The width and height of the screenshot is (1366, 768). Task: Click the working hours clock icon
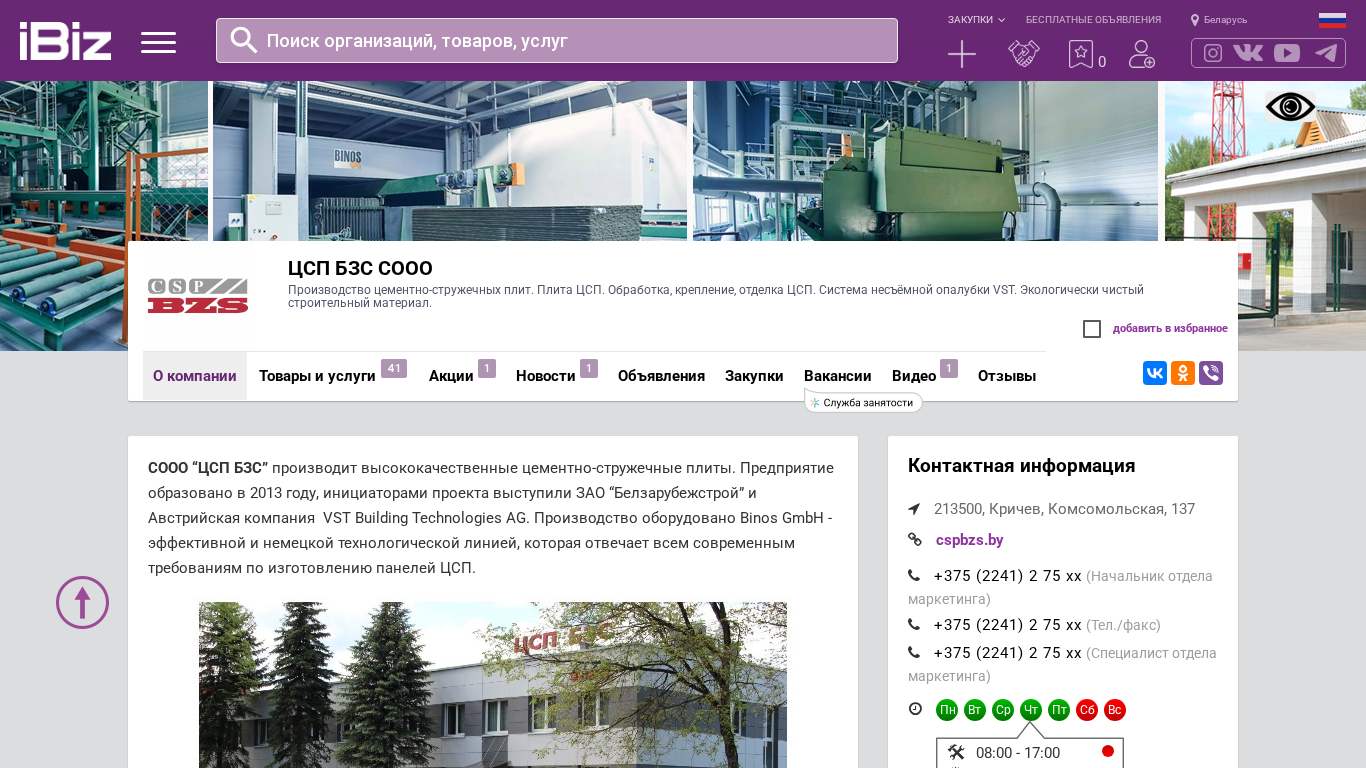(x=915, y=709)
